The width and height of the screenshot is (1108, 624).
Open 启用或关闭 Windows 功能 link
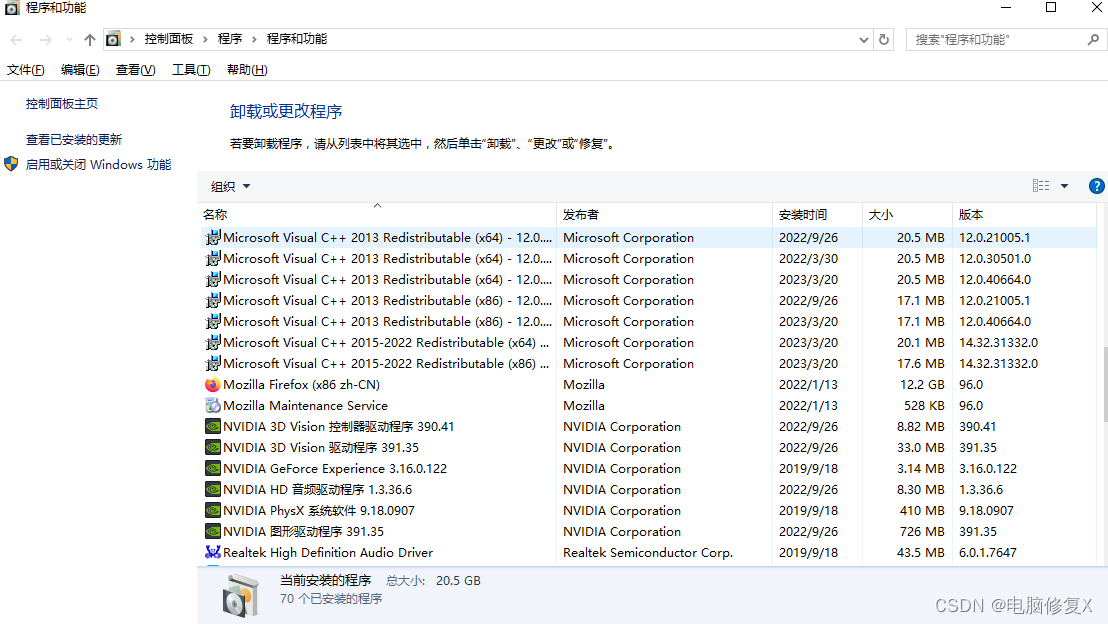(98, 164)
